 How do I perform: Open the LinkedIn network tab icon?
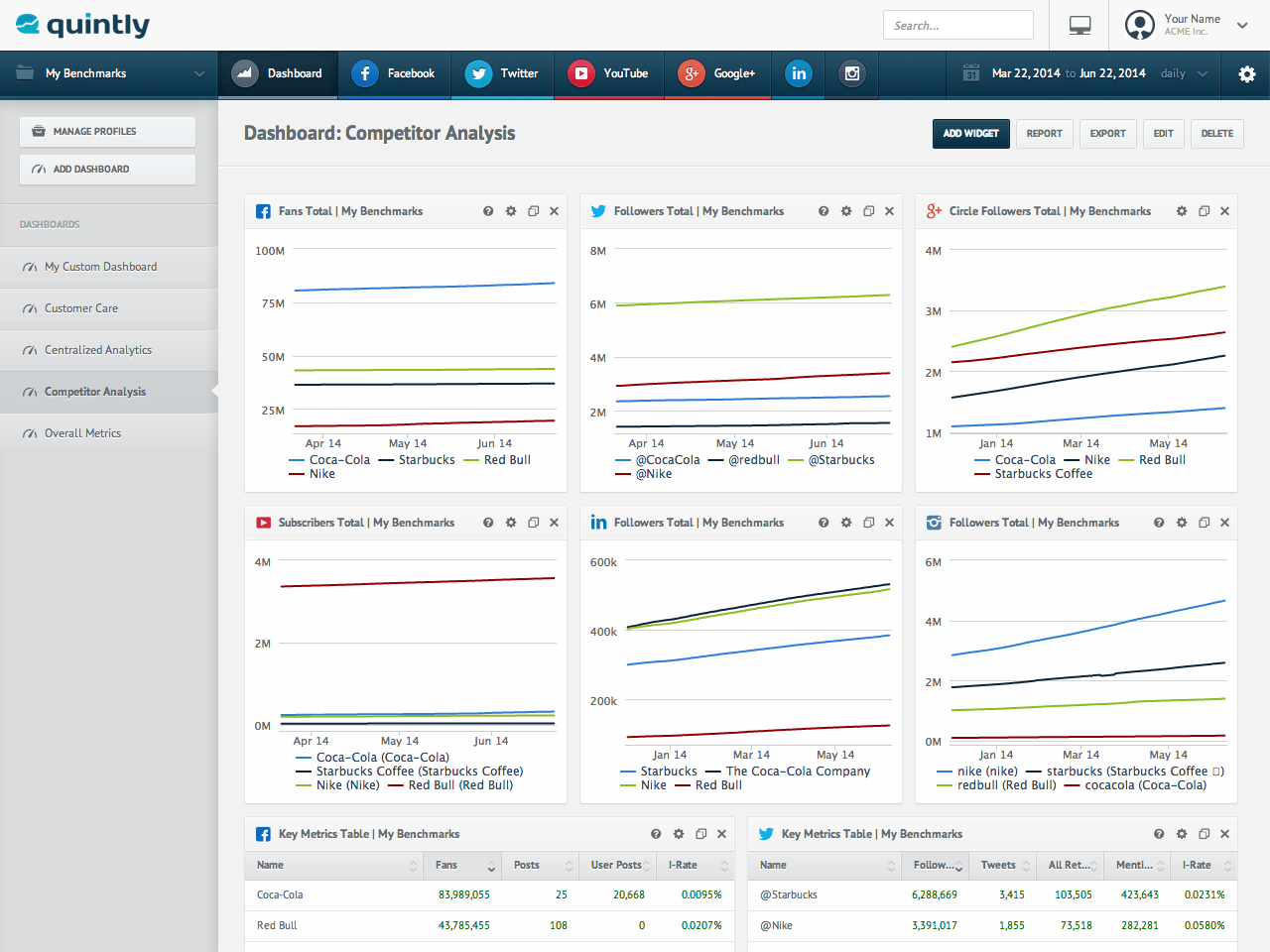coord(799,73)
